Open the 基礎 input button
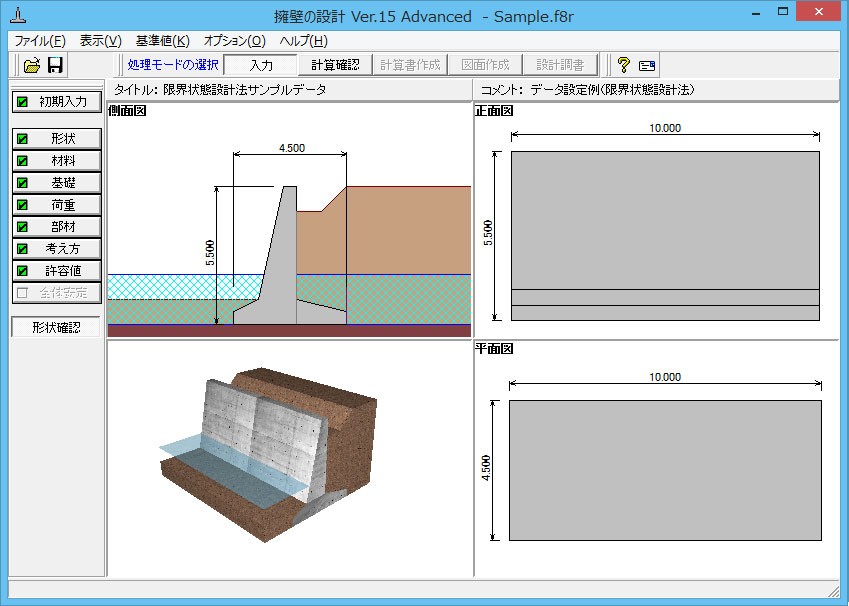Image resolution: width=849 pixels, height=606 pixels. 57,183
